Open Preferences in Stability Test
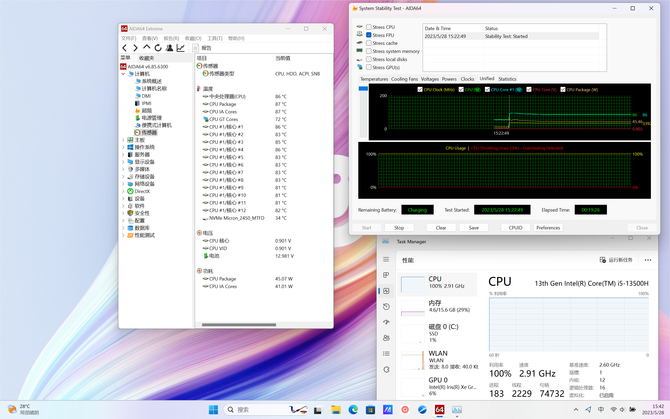670x419 pixels. [x=548, y=228]
